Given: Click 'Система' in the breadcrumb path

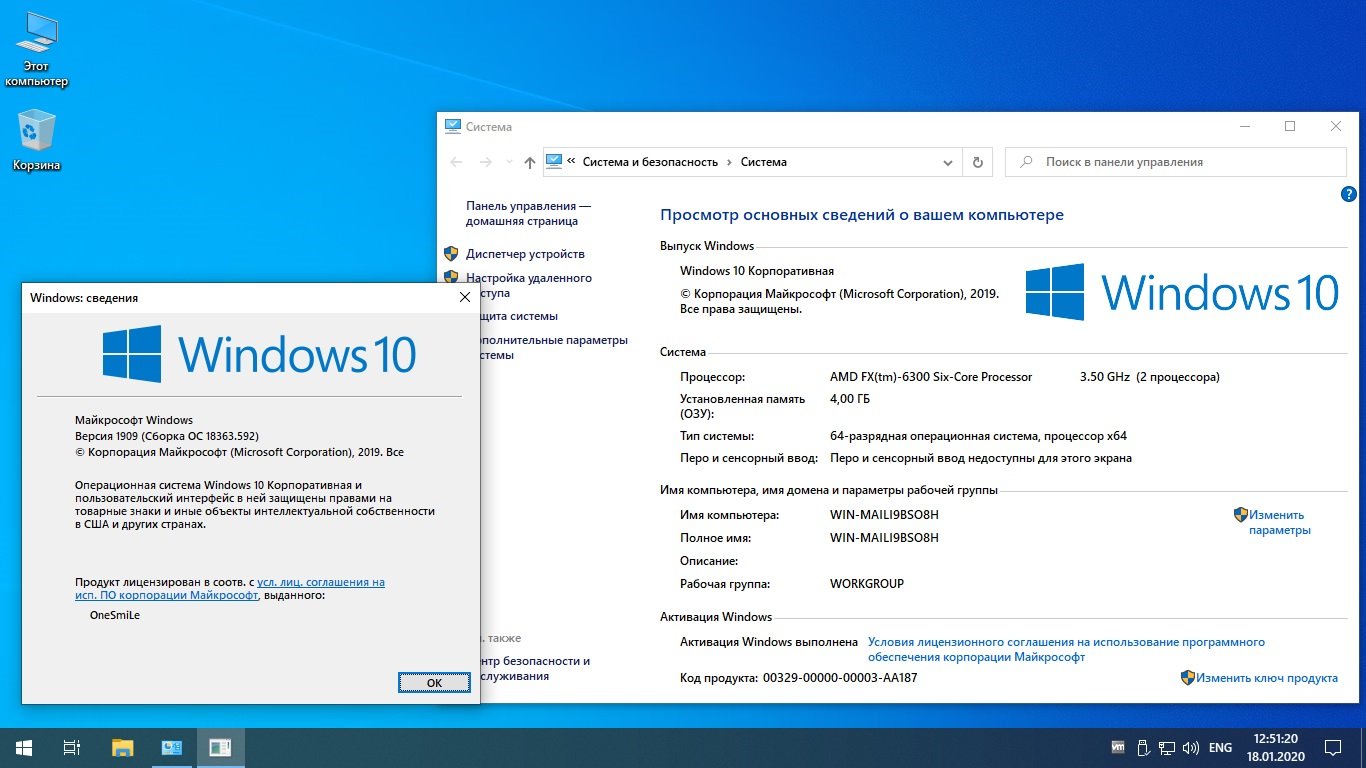Looking at the screenshot, I should 764,162.
